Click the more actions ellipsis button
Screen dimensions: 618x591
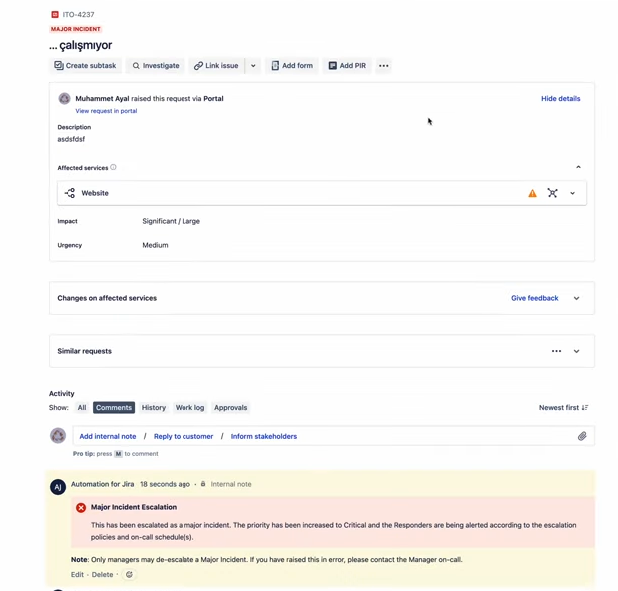point(384,66)
